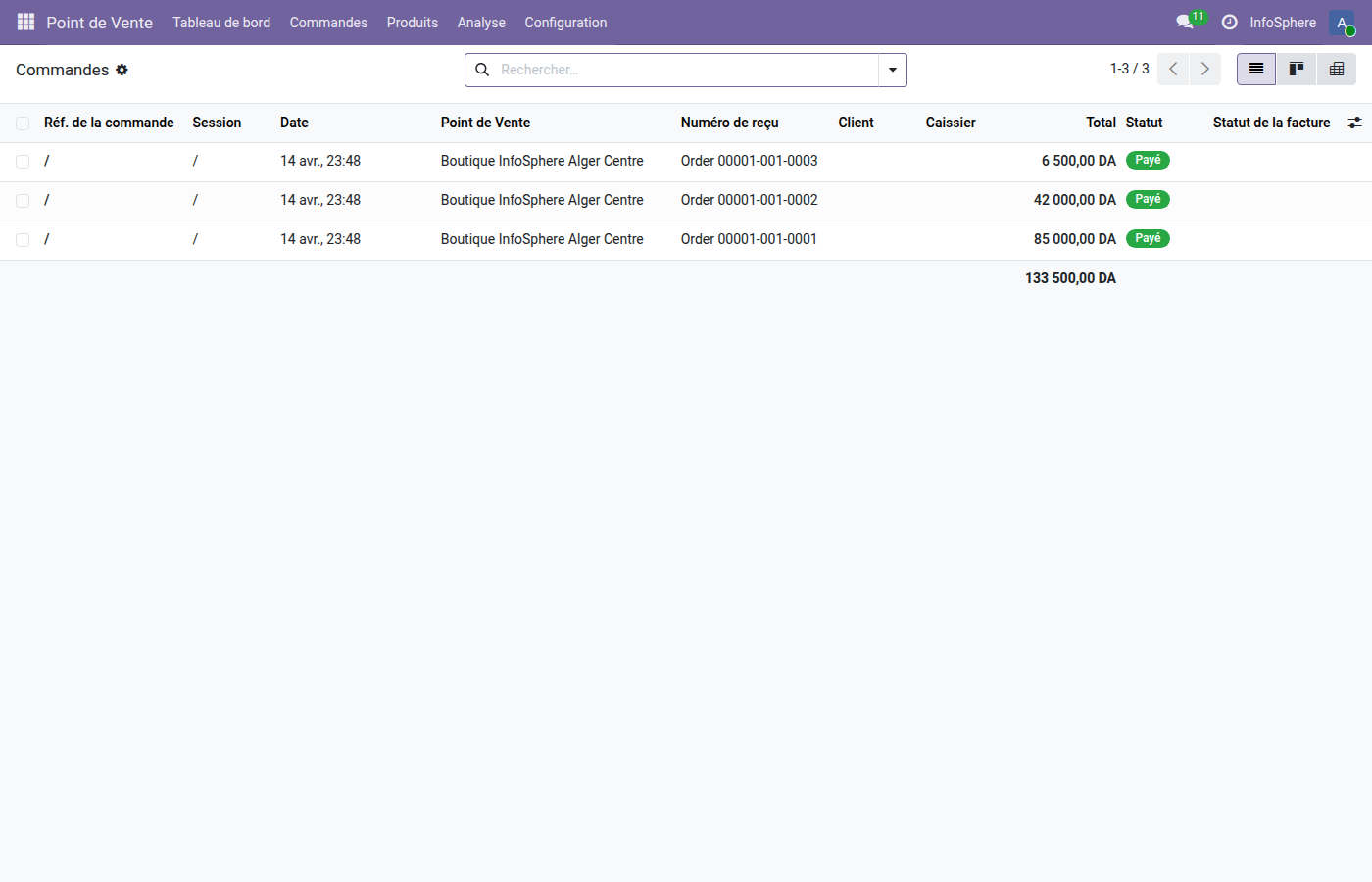
Task: Open the messaging conversations panel
Action: pyautogui.click(x=1185, y=22)
